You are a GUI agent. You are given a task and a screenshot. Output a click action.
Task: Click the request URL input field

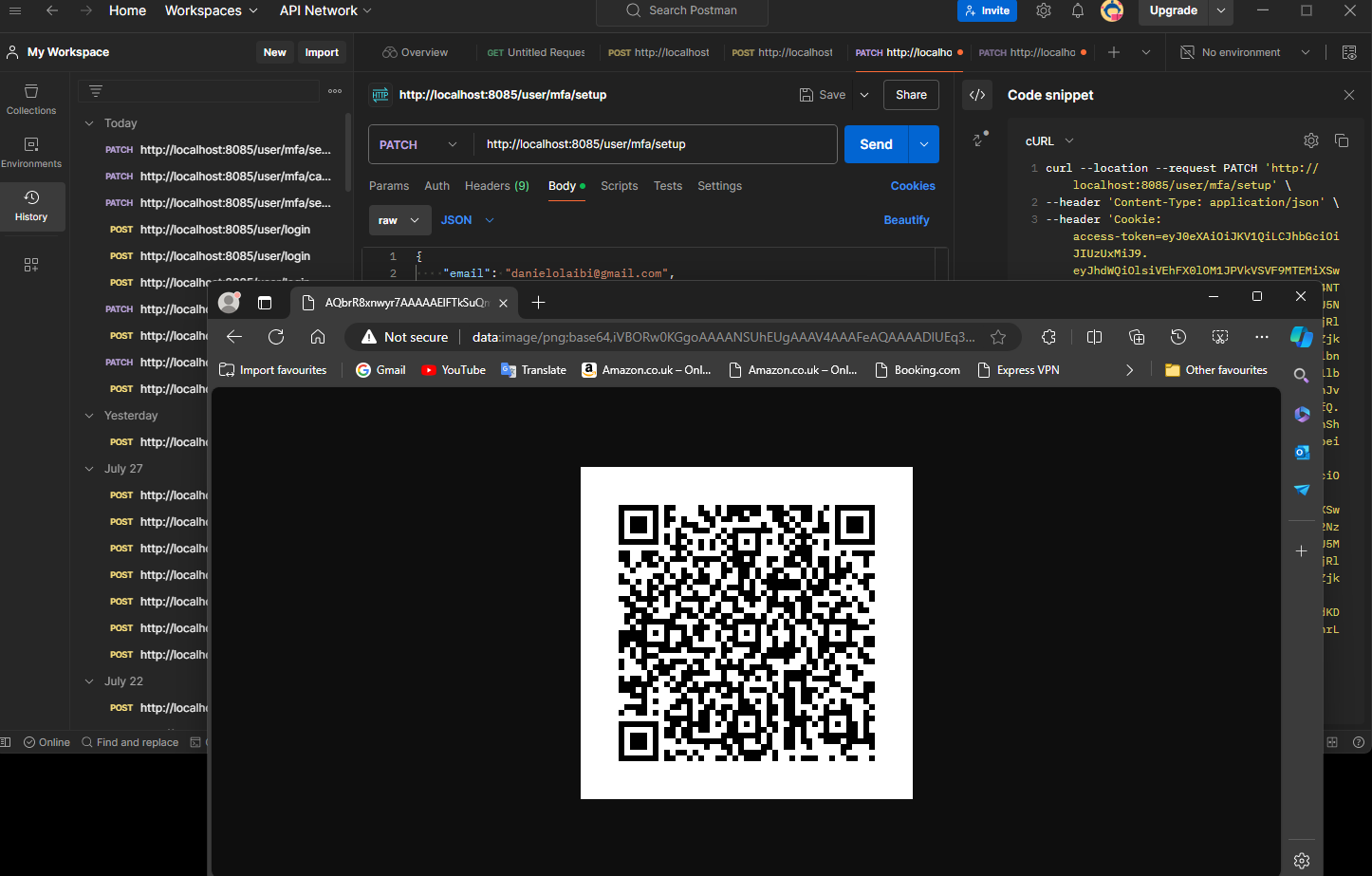coord(655,144)
